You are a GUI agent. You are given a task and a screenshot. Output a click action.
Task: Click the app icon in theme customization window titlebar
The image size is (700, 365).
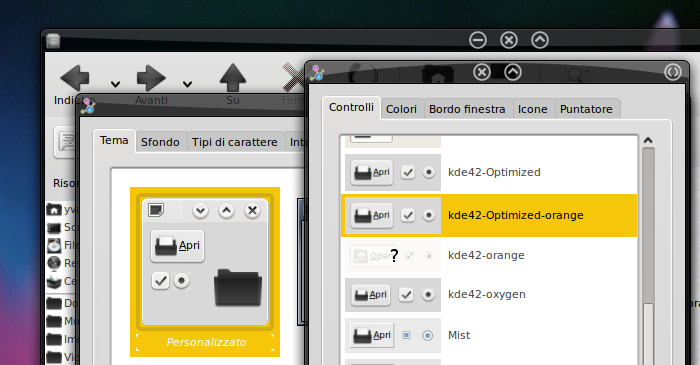coord(317,73)
